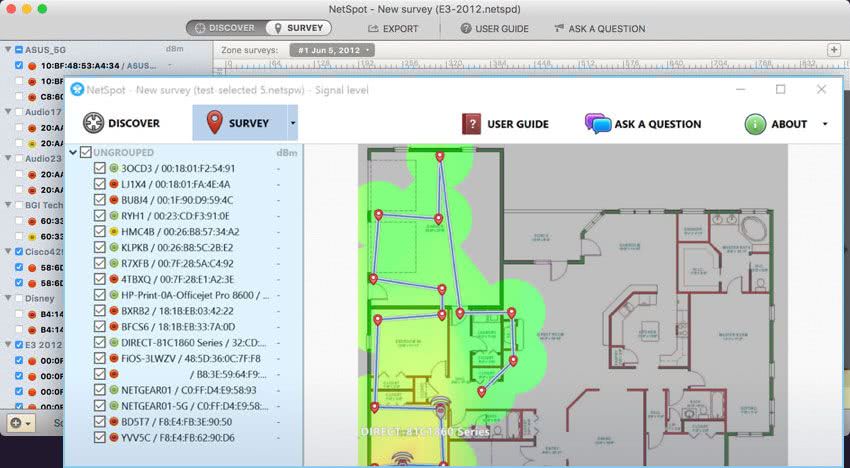Select Discover in front window toolbar

tap(121, 123)
